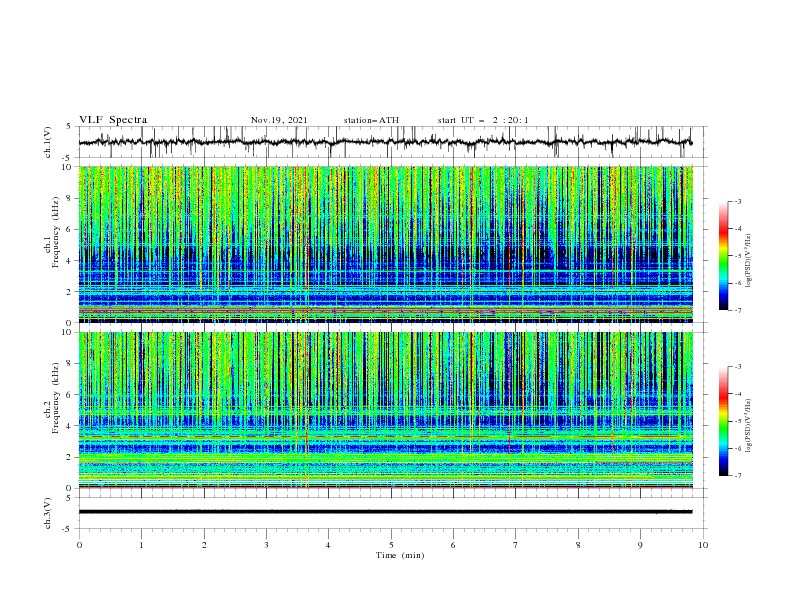Select the date text "Nov.19, 2021"
The height and width of the screenshot is (612, 792).
(x=279, y=120)
